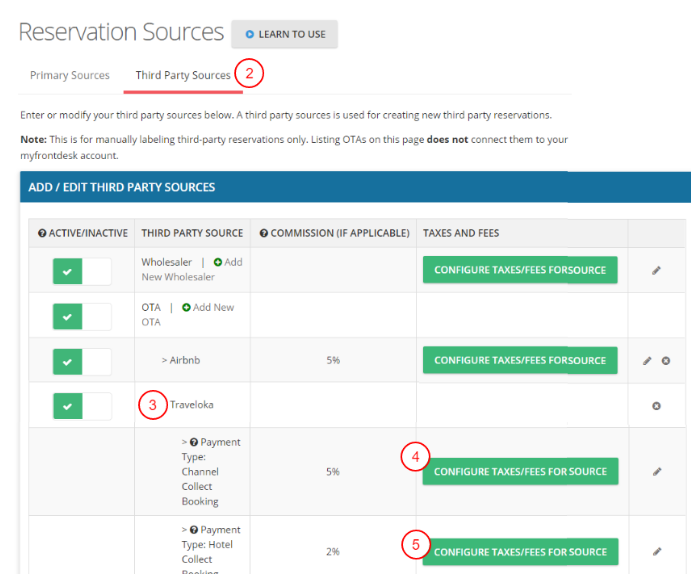Screen dimensions: 691x574
Task: Turn off the Traveloka active switch
Action: tap(82, 406)
